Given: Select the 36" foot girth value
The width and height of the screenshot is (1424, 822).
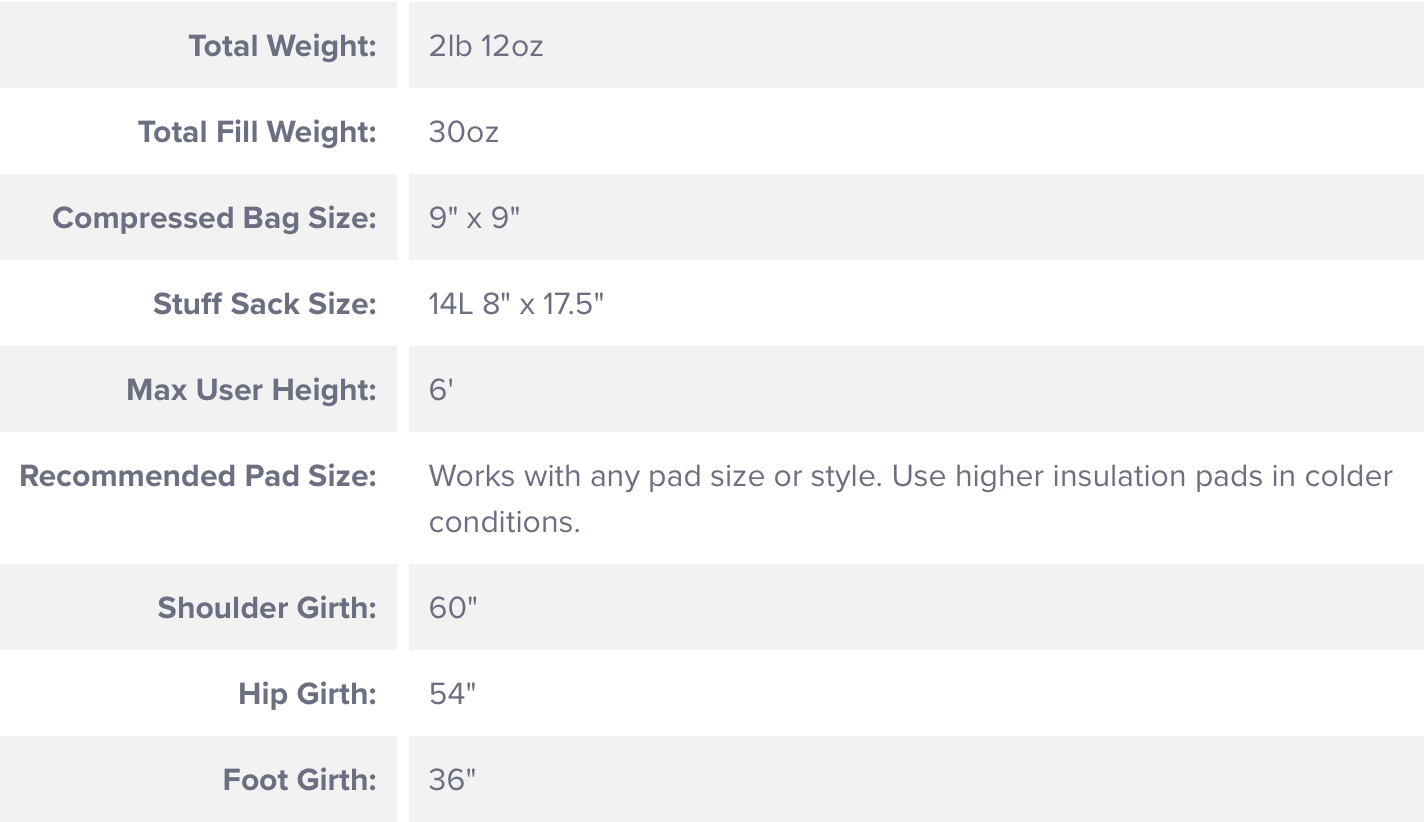Looking at the screenshot, I should [x=452, y=780].
